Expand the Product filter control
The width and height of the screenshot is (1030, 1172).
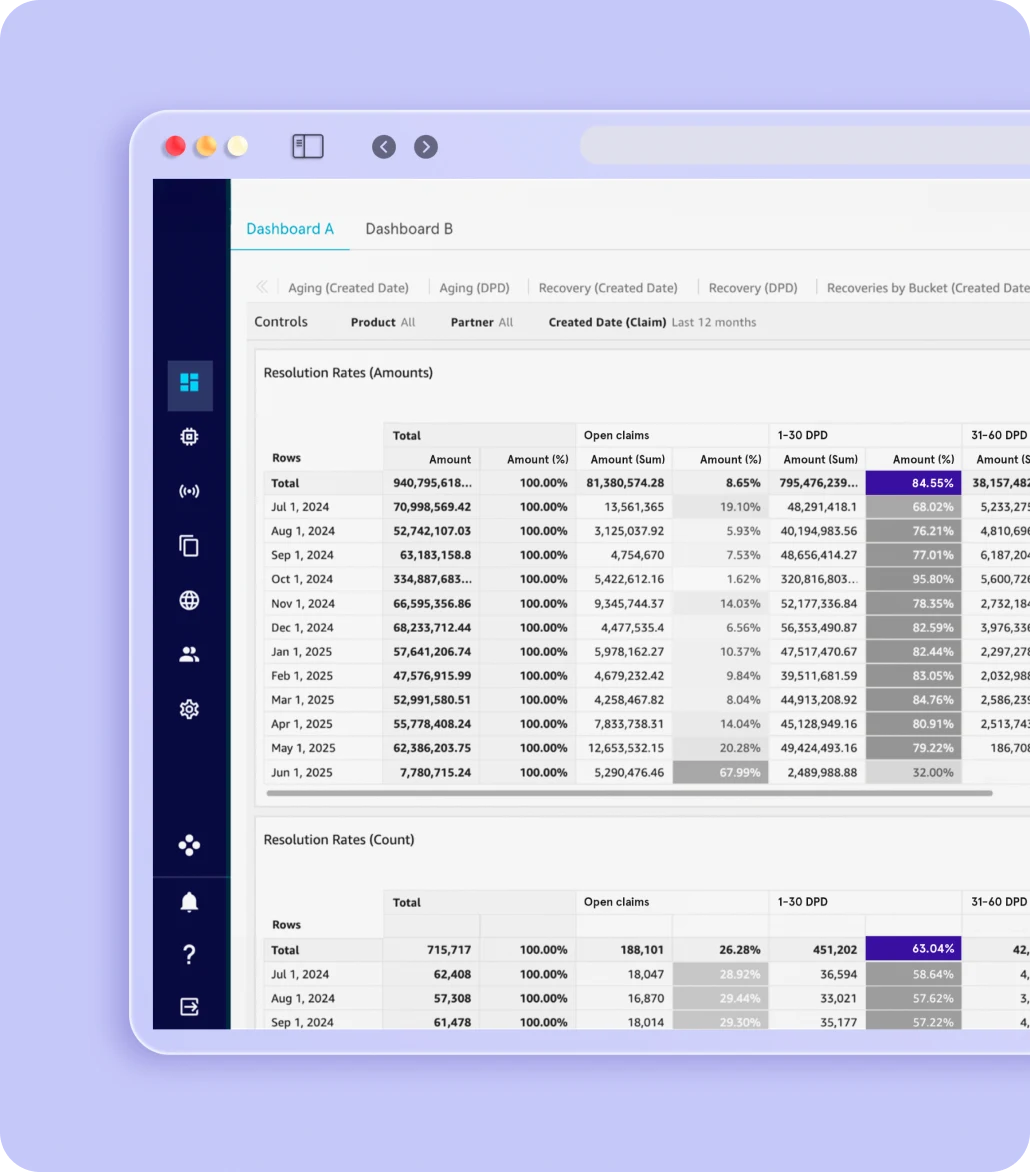[x=383, y=323]
